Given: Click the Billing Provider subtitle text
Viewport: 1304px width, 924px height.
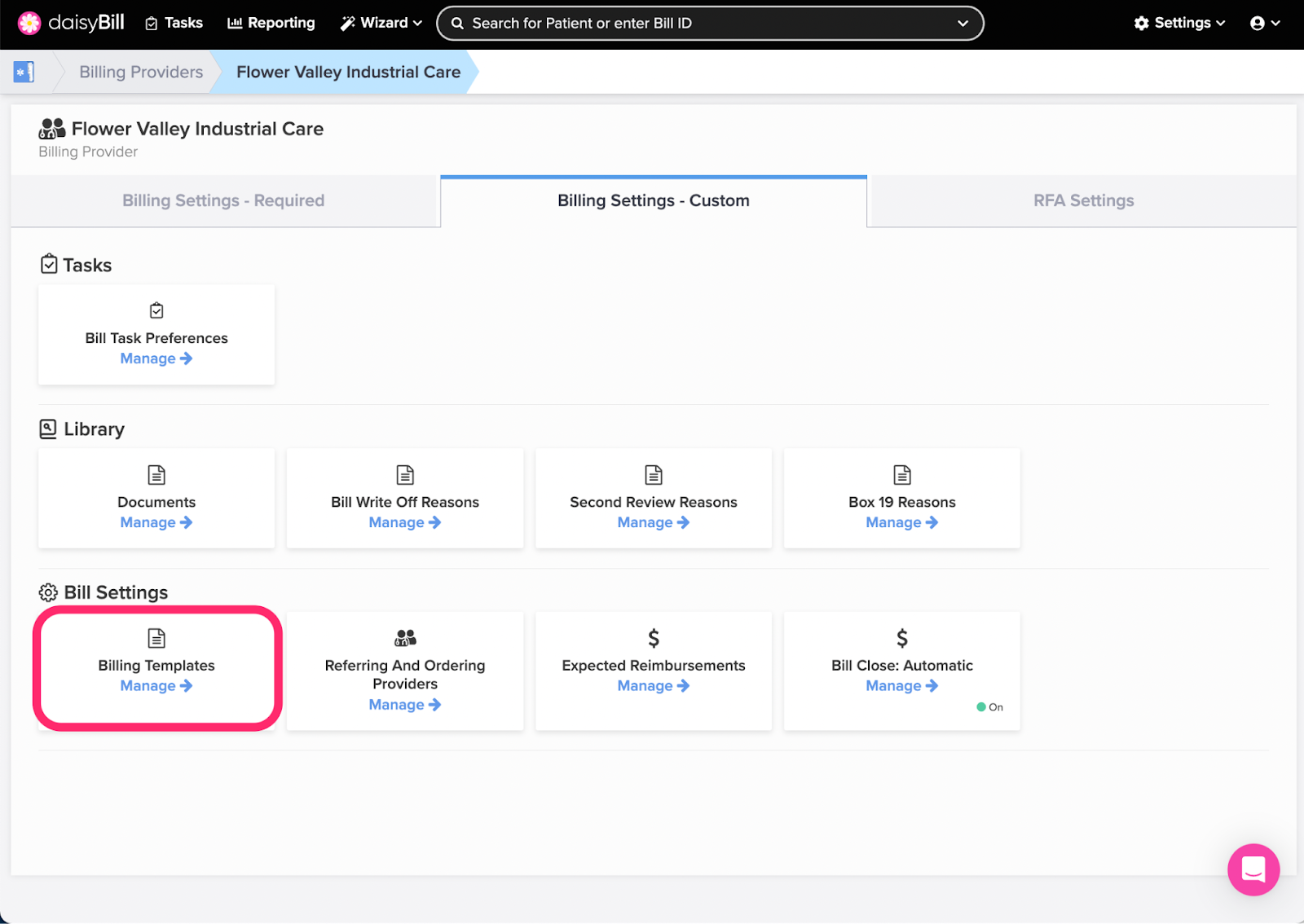Looking at the screenshot, I should (x=88, y=152).
